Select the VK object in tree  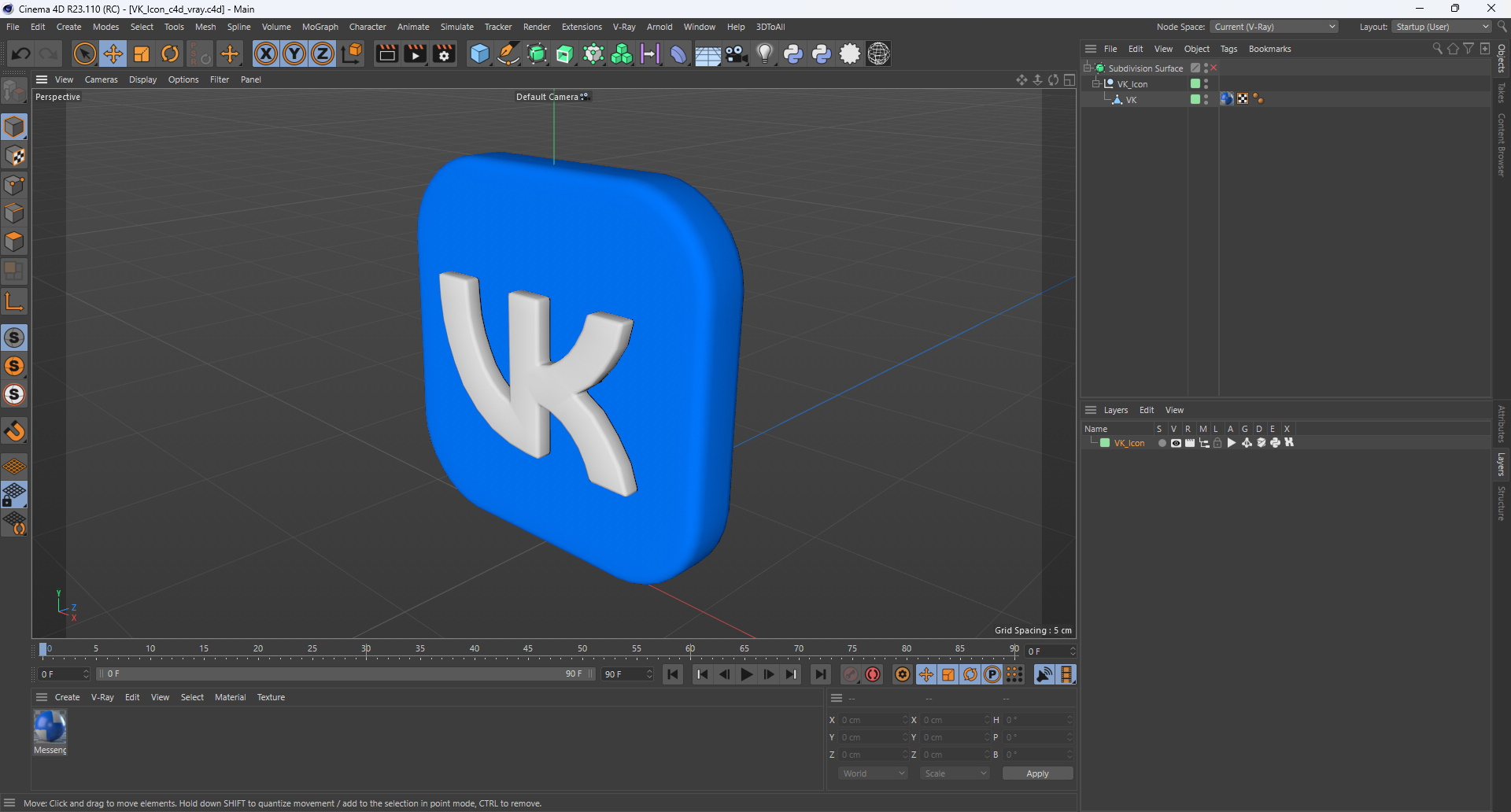point(1131,99)
